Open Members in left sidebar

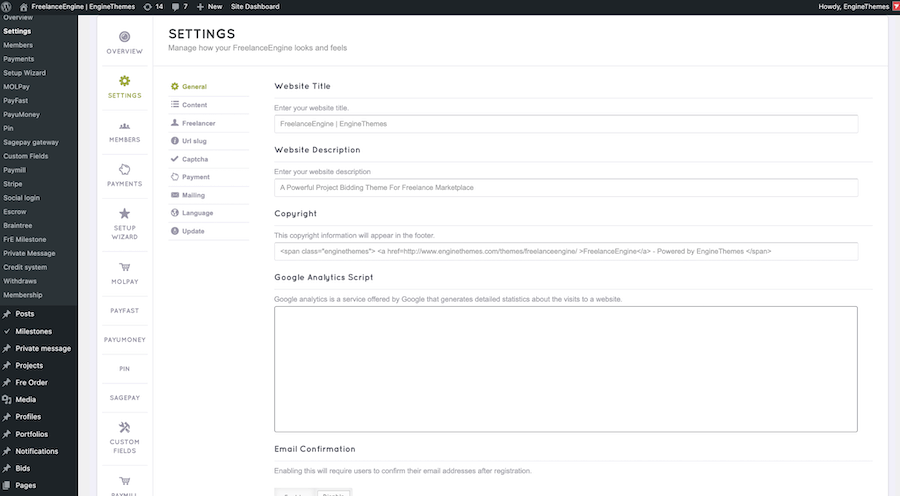click(x=18, y=45)
